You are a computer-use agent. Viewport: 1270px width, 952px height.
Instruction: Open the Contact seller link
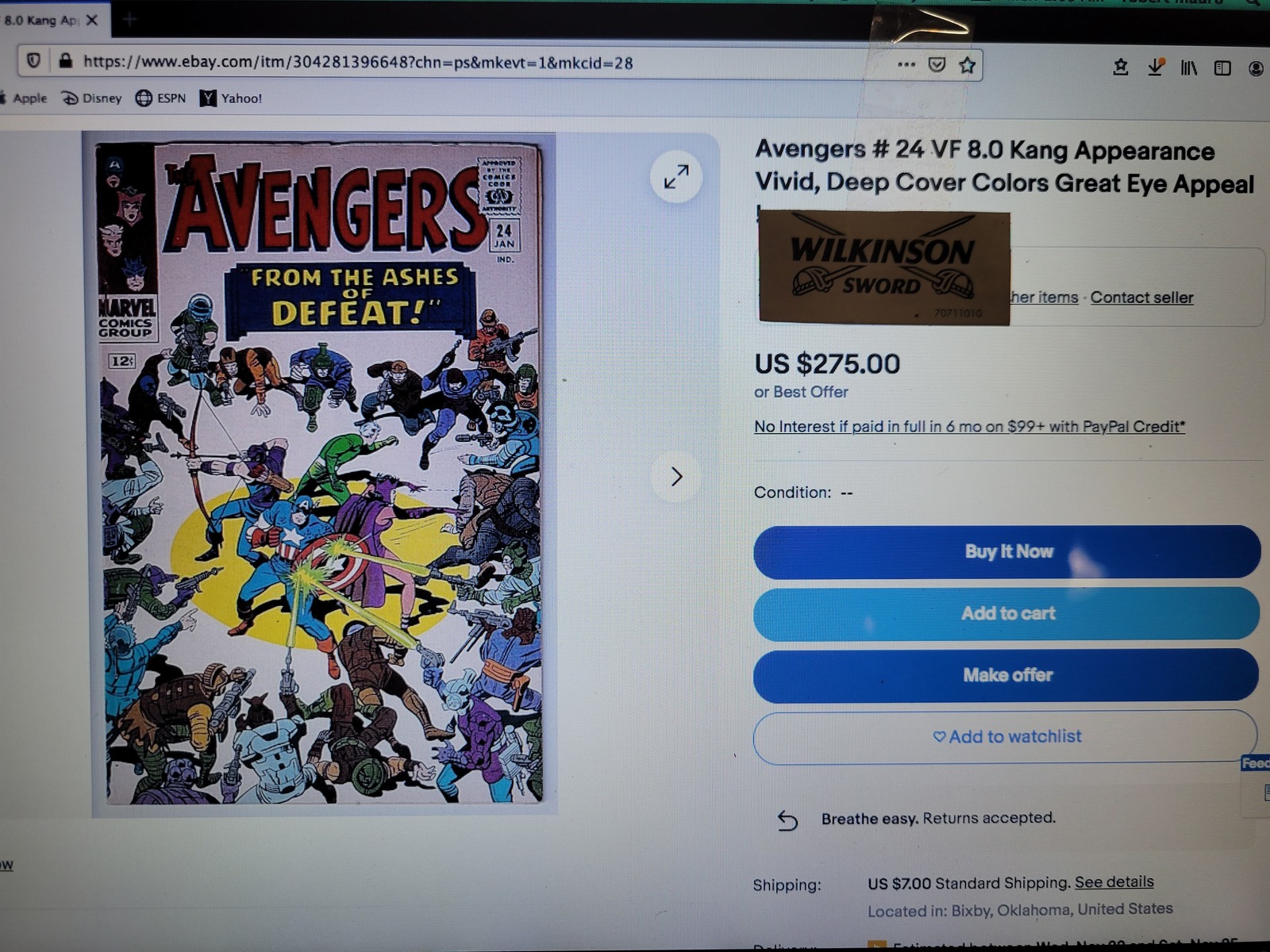click(x=1141, y=297)
